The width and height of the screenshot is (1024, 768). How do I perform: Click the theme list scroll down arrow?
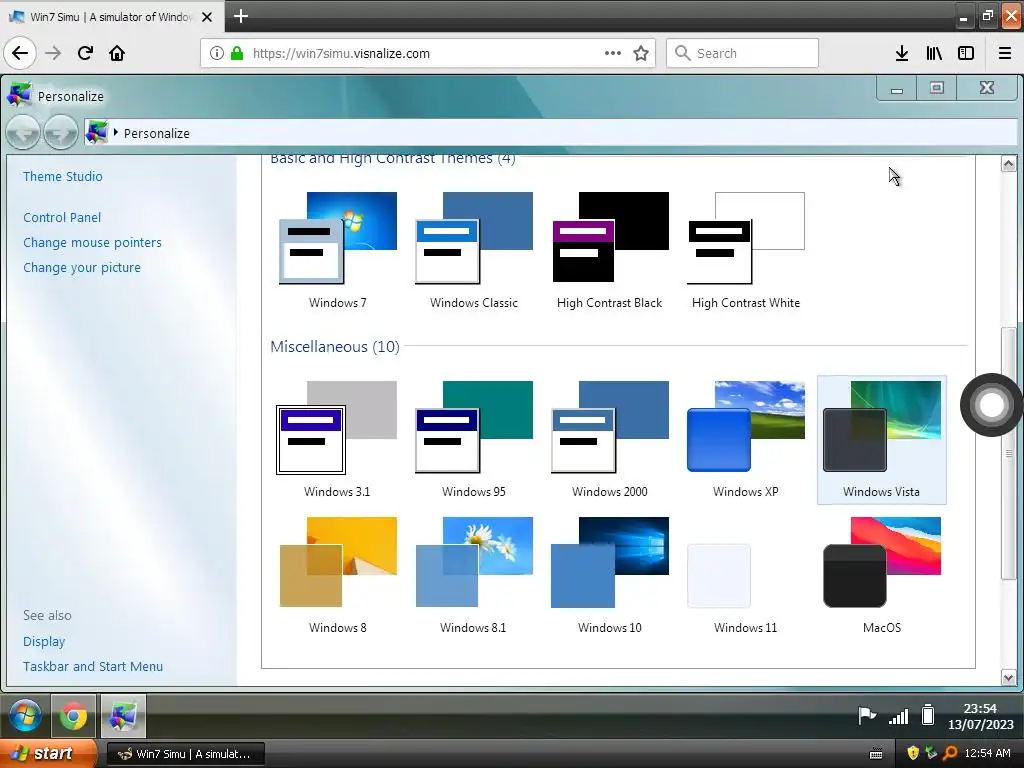click(x=1008, y=678)
